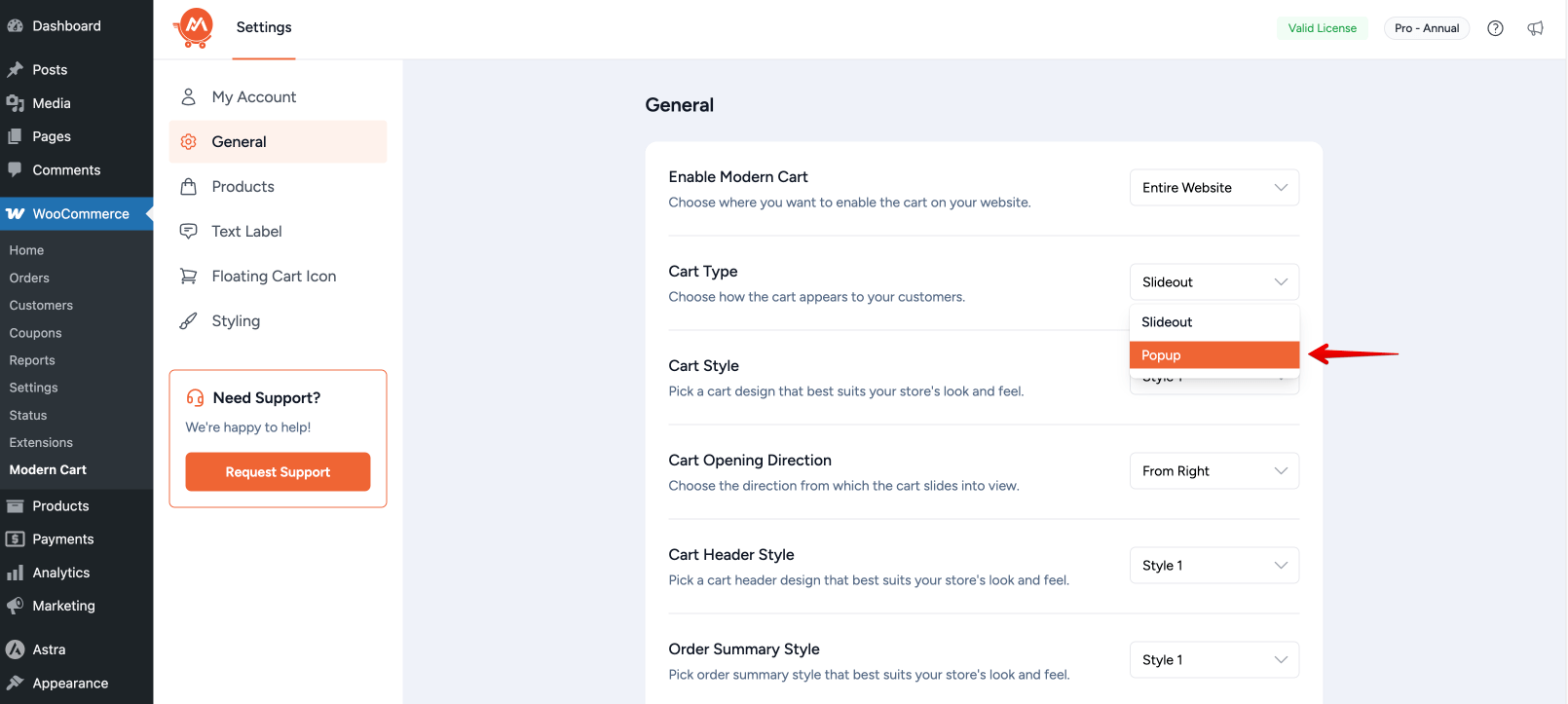Click the Posts pin icon
The image size is (1568, 704).
(x=15, y=69)
